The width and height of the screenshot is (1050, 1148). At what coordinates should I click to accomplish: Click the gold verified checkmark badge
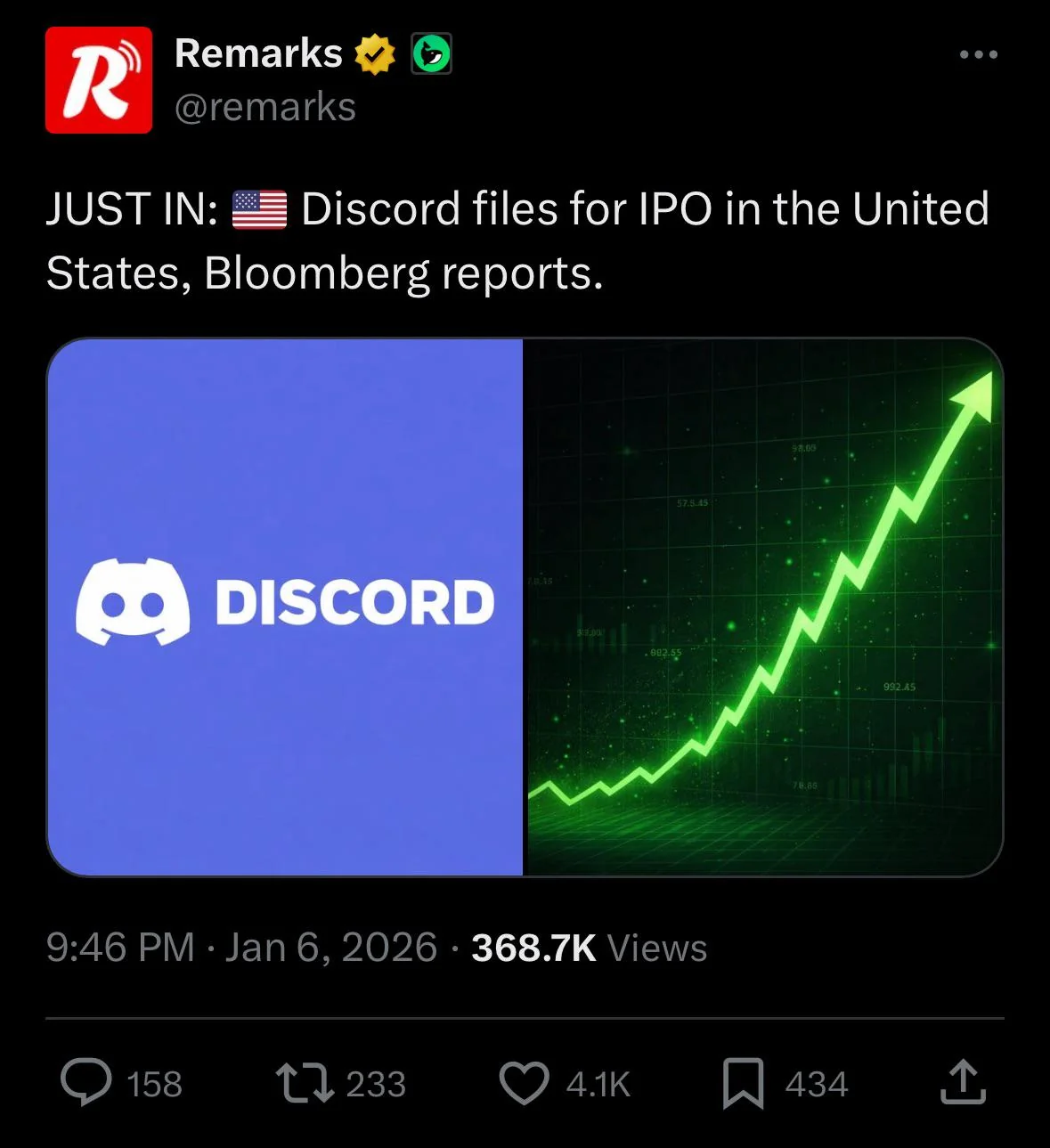click(x=375, y=54)
